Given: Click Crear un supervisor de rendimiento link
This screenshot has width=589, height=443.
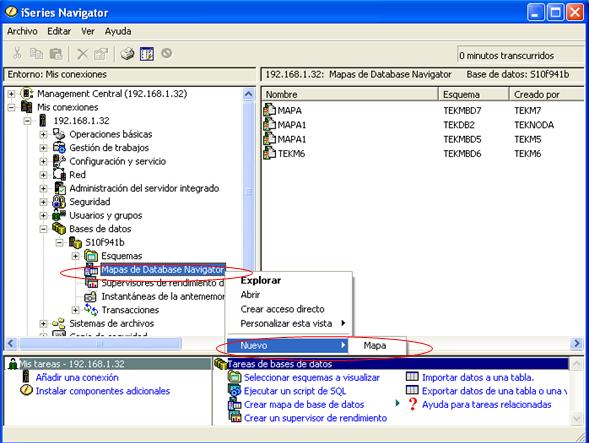Looking at the screenshot, I should (316, 418).
